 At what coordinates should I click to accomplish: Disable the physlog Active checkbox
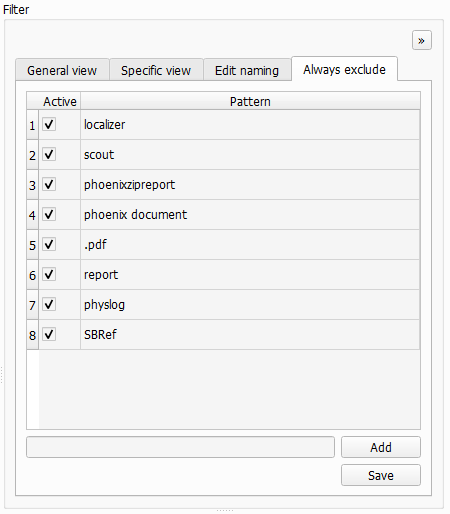(x=49, y=305)
